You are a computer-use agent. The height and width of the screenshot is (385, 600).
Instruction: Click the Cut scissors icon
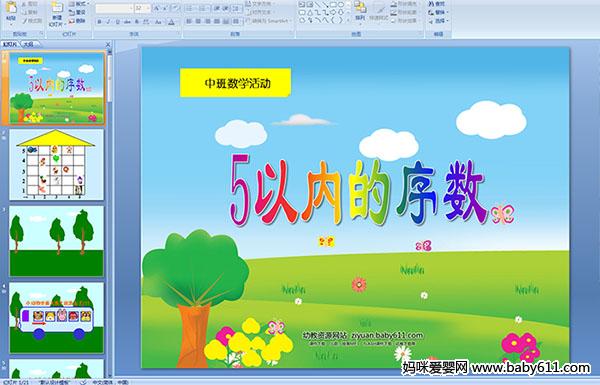pos(24,4)
